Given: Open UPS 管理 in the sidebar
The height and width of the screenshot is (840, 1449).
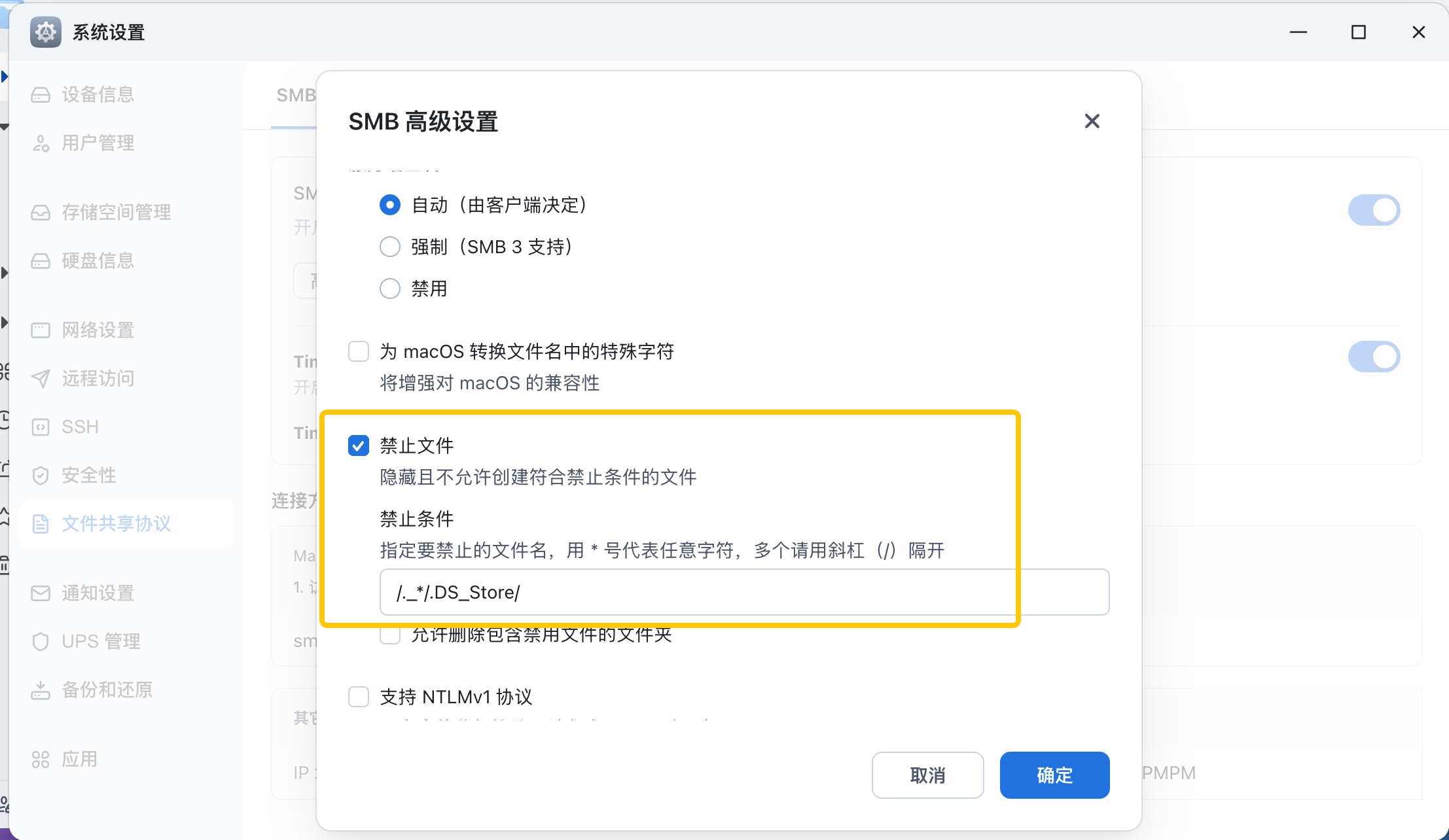Looking at the screenshot, I should 101,642.
